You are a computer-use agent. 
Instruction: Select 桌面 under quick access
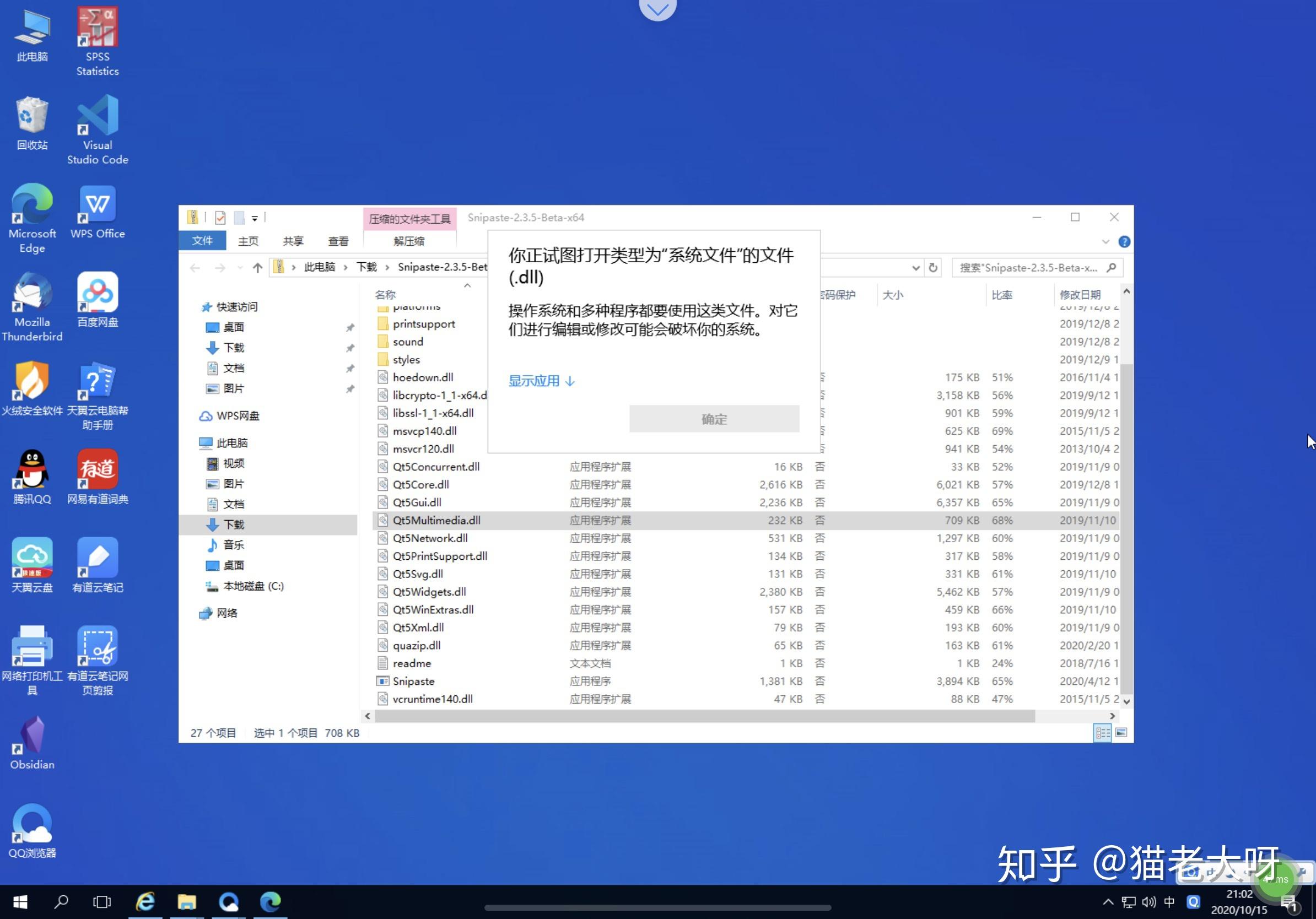pos(234,327)
